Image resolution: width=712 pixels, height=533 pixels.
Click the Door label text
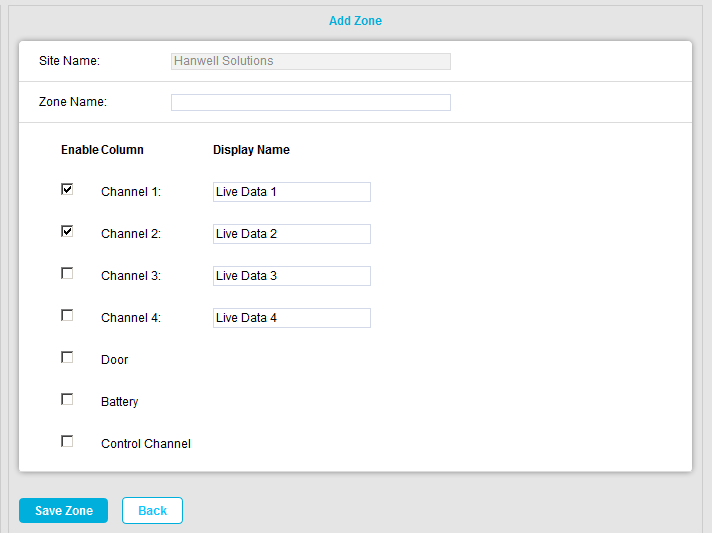(114, 360)
